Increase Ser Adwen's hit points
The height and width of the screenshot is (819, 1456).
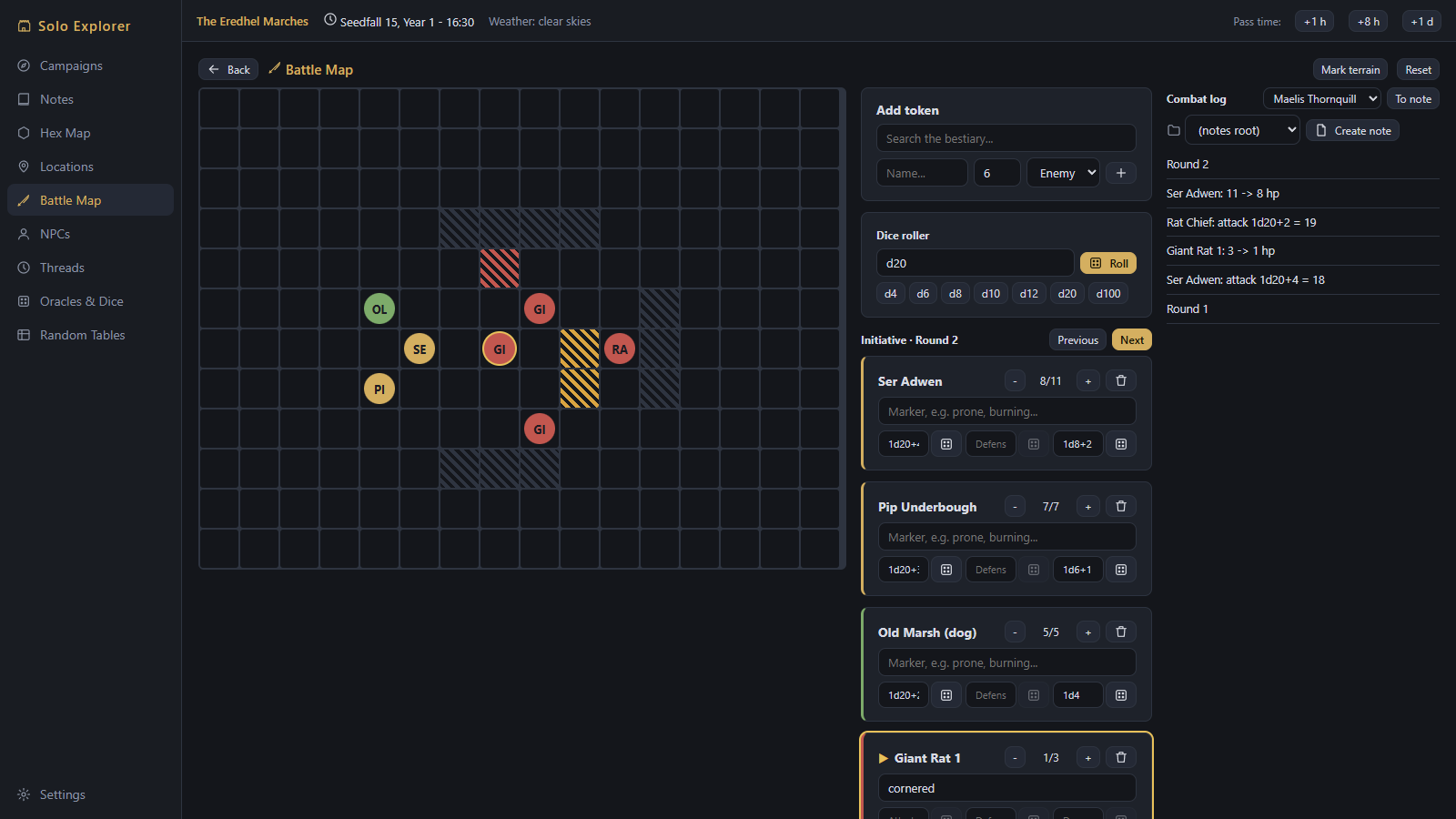tap(1087, 381)
